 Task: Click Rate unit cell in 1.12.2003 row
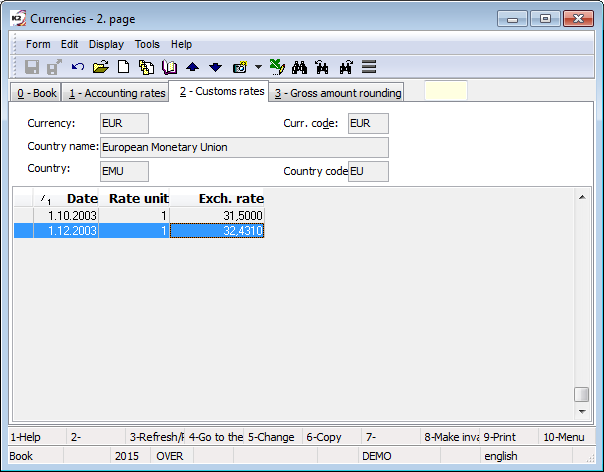click(134, 230)
